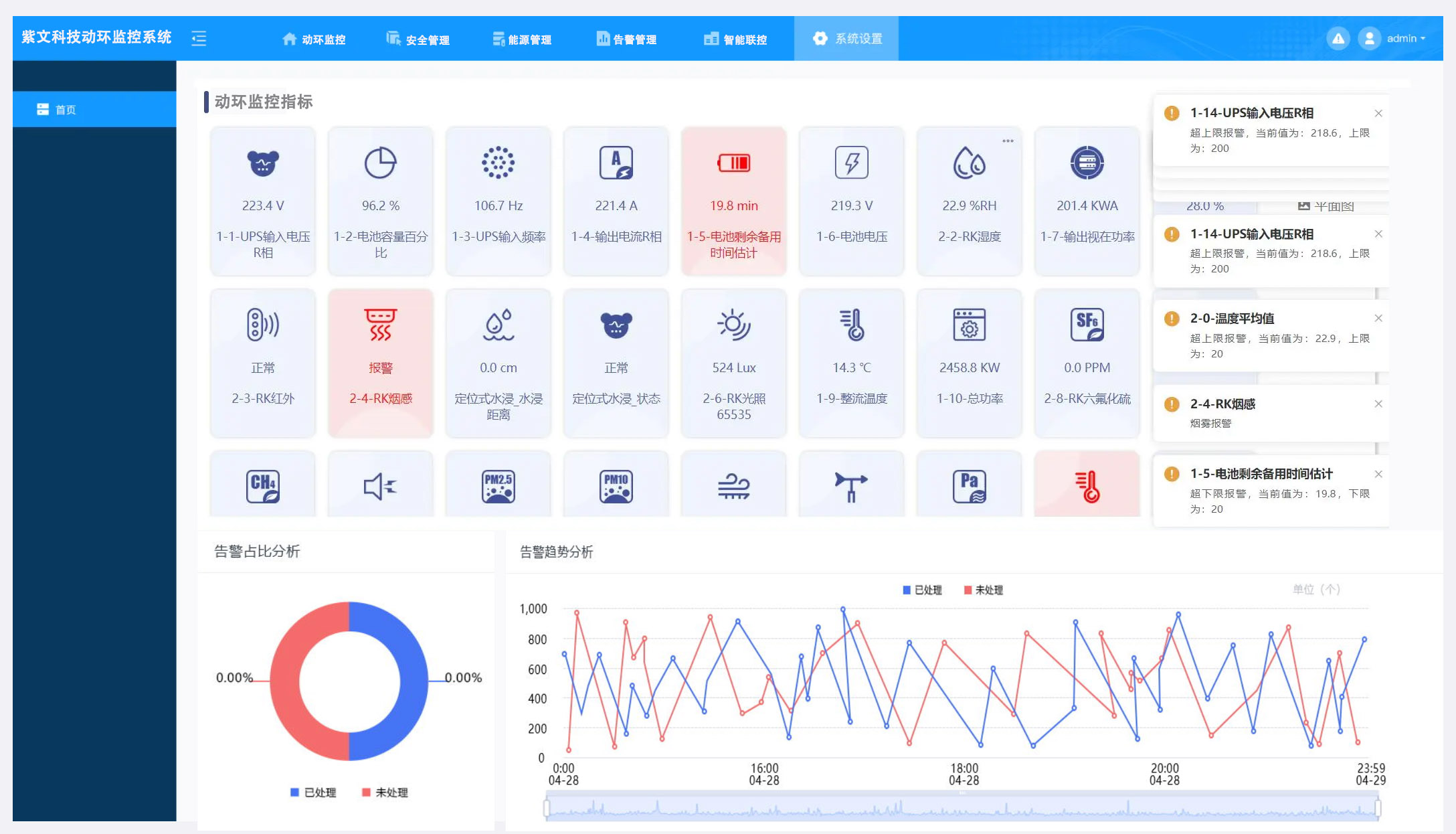Click the SF6 gas sensor icon
This screenshot has width=1456, height=834.
pyautogui.click(x=1087, y=325)
